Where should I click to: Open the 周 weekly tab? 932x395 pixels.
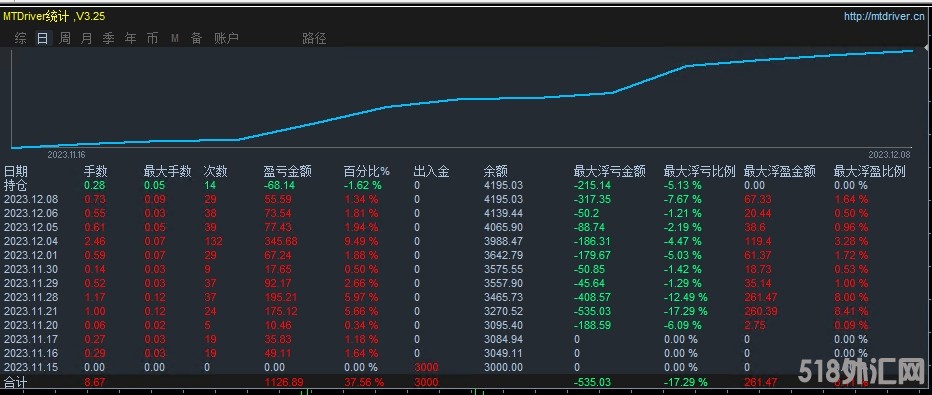65,39
